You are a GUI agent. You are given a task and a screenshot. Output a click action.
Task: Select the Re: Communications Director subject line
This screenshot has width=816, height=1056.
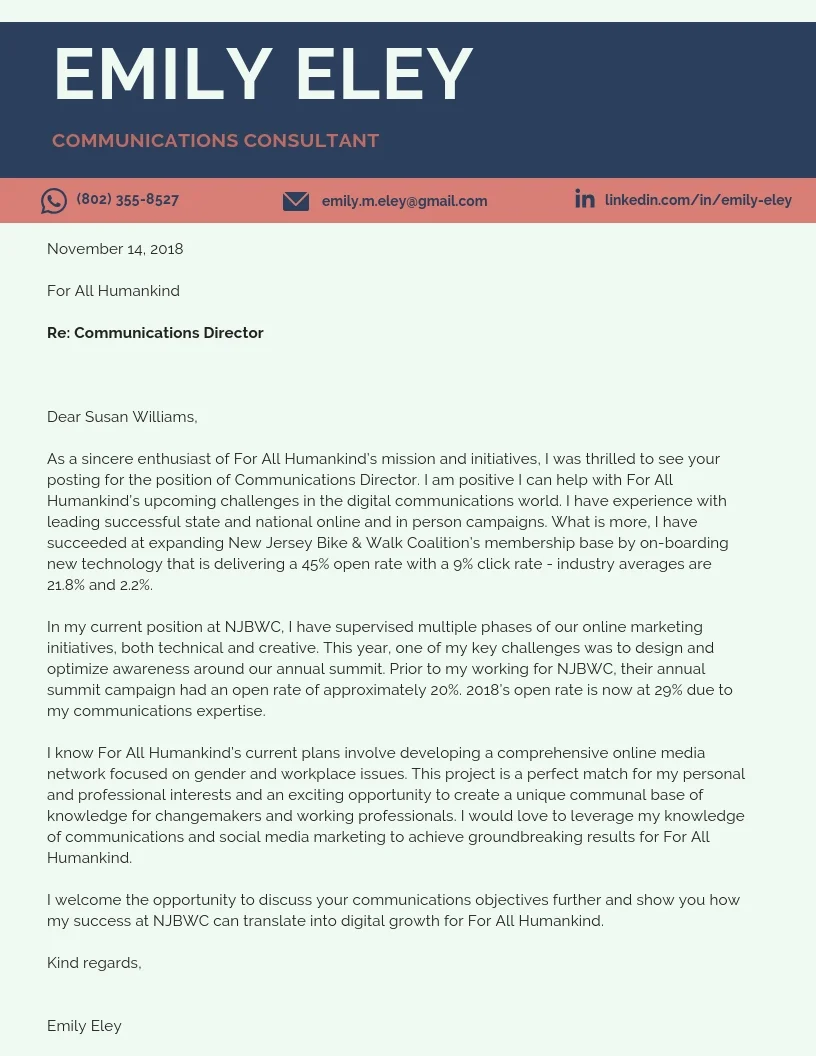coord(155,333)
